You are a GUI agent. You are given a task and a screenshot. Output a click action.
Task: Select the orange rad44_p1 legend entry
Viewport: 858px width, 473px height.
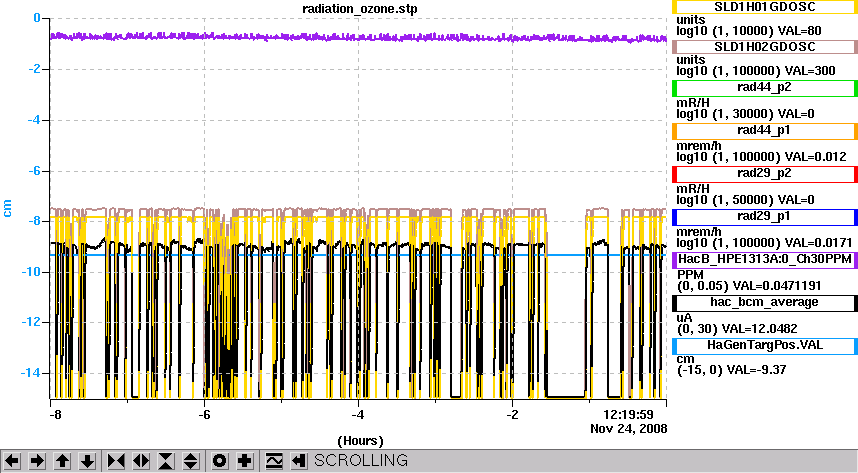coord(764,131)
